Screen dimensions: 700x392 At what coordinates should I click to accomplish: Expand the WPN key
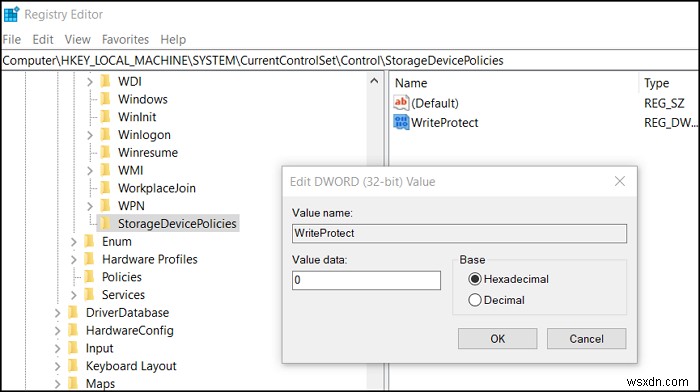[x=90, y=206]
